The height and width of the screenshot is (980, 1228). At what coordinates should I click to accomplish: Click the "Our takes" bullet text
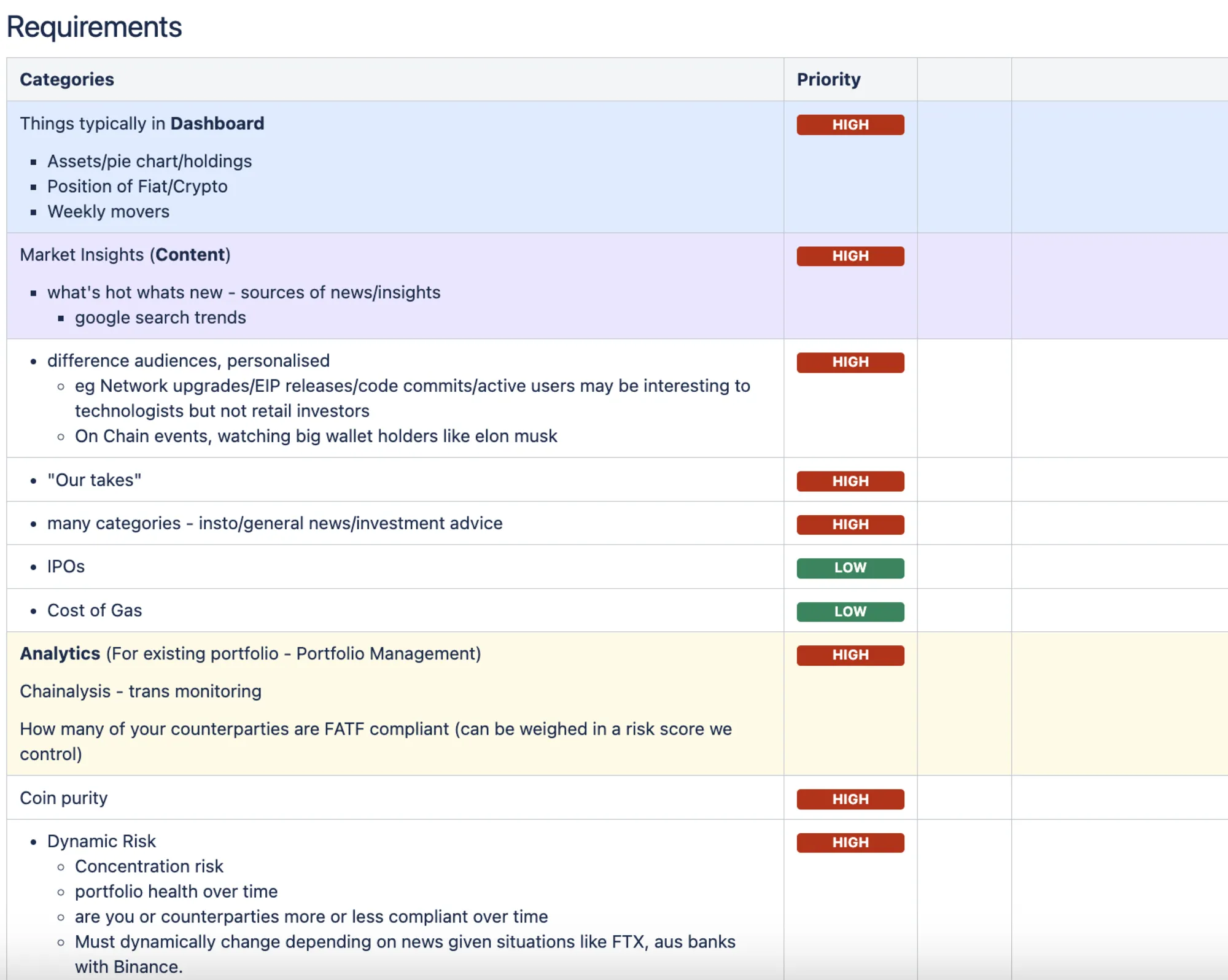94,480
